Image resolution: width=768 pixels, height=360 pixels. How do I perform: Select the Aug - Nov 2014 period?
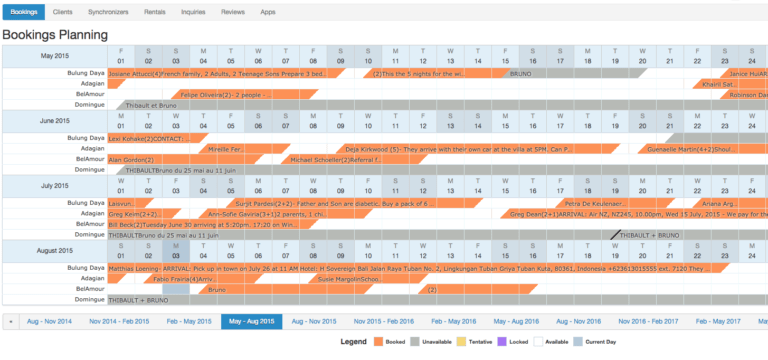pyautogui.click(x=49, y=322)
